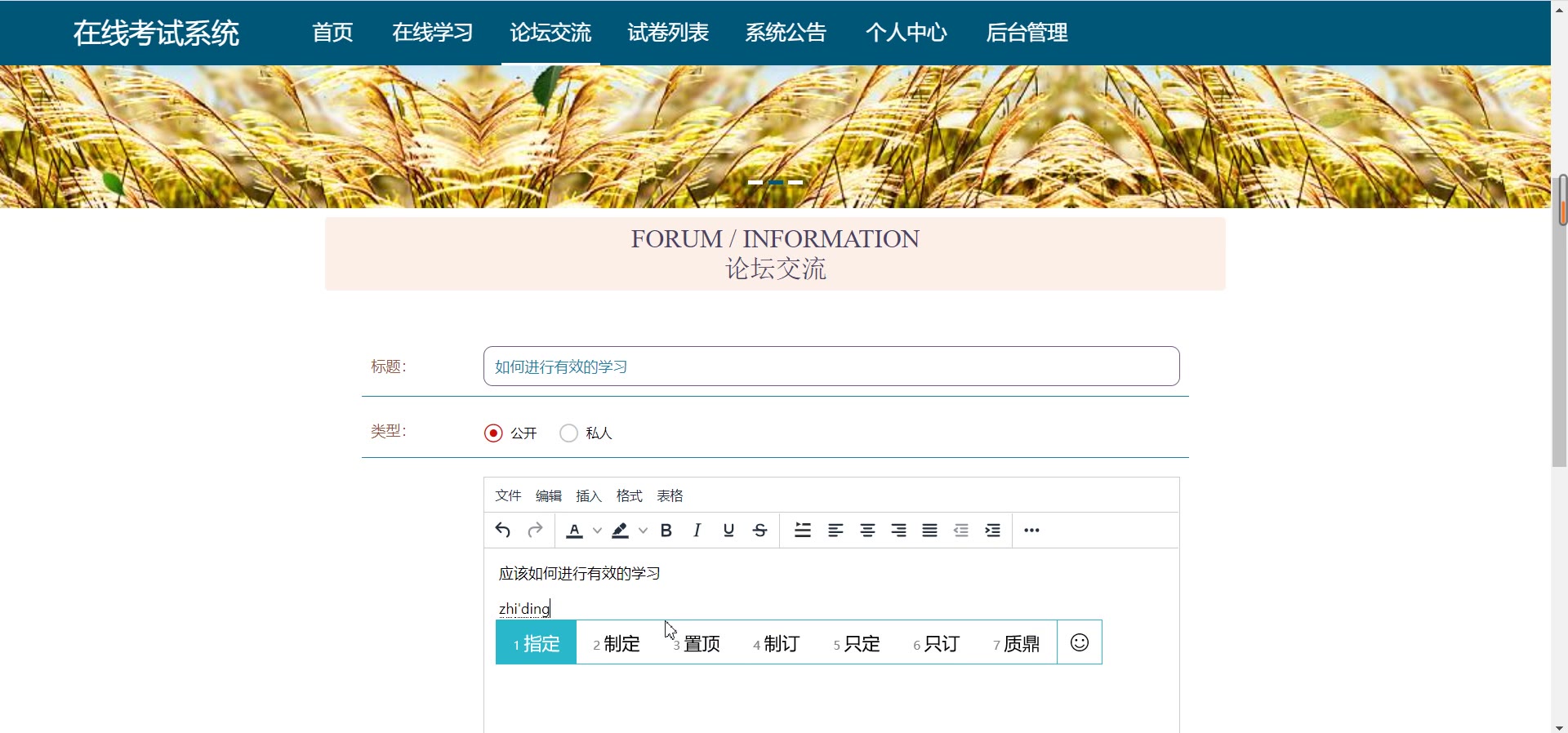Click the 在线考试系统 site title
Screen dimensions: 1568x733
pyautogui.click(x=156, y=33)
